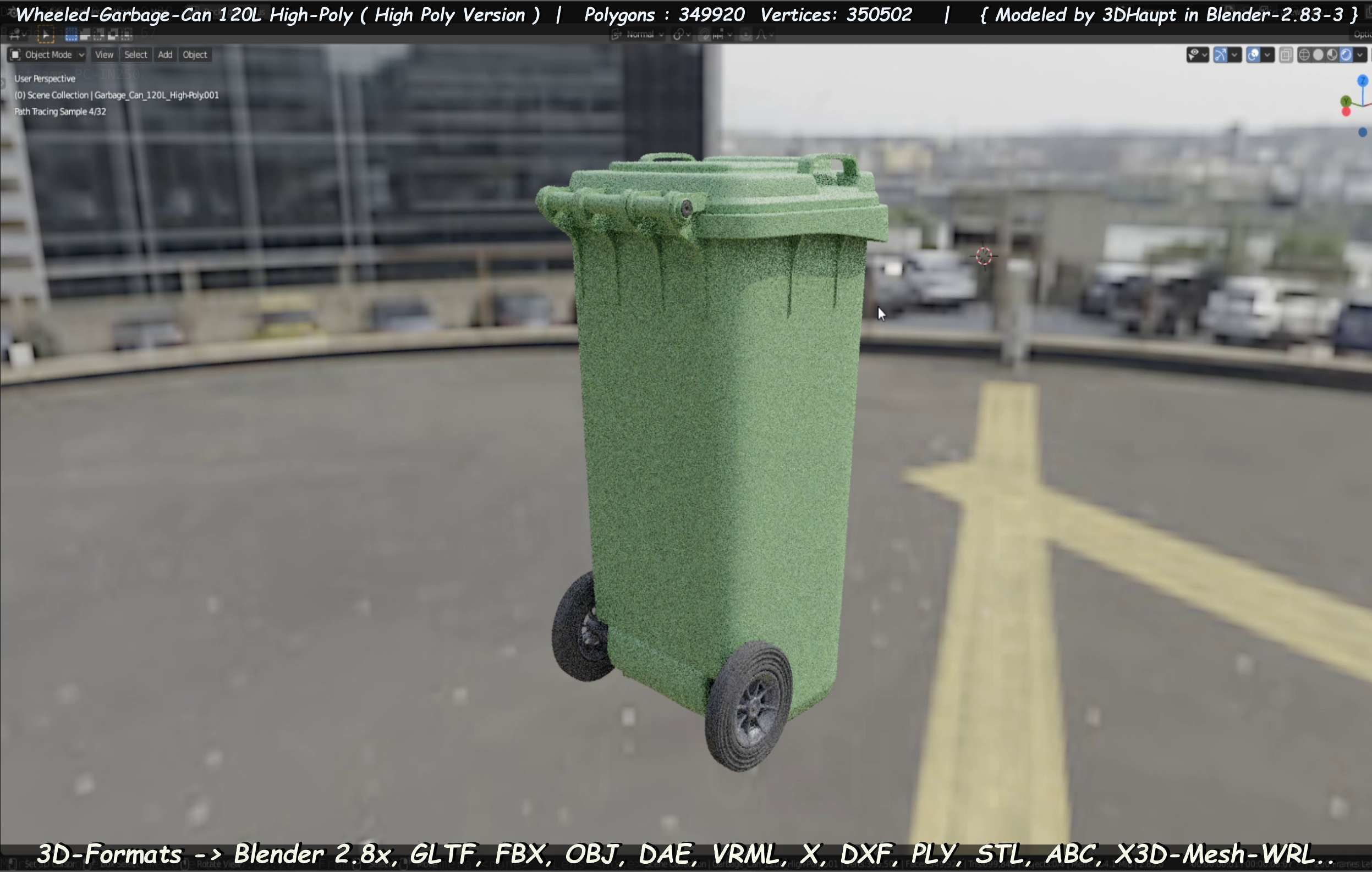The height and width of the screenshot is (872, 1372).
Task: Click the Options button at top right
Action: [x=1362, y=35]
